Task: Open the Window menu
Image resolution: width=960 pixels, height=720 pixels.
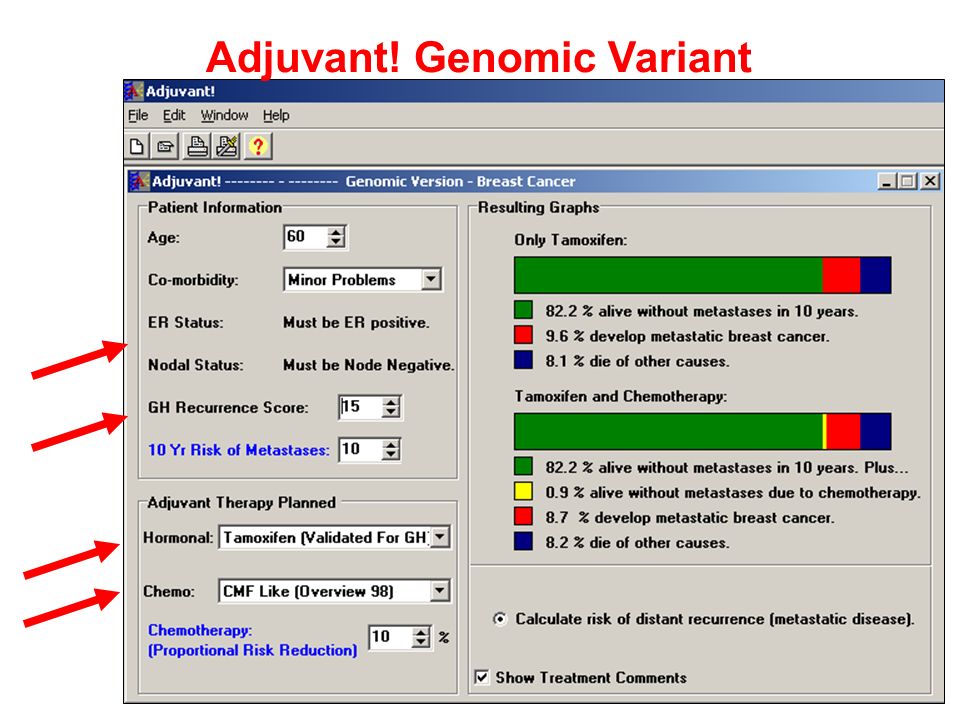Action: (224, 115)
